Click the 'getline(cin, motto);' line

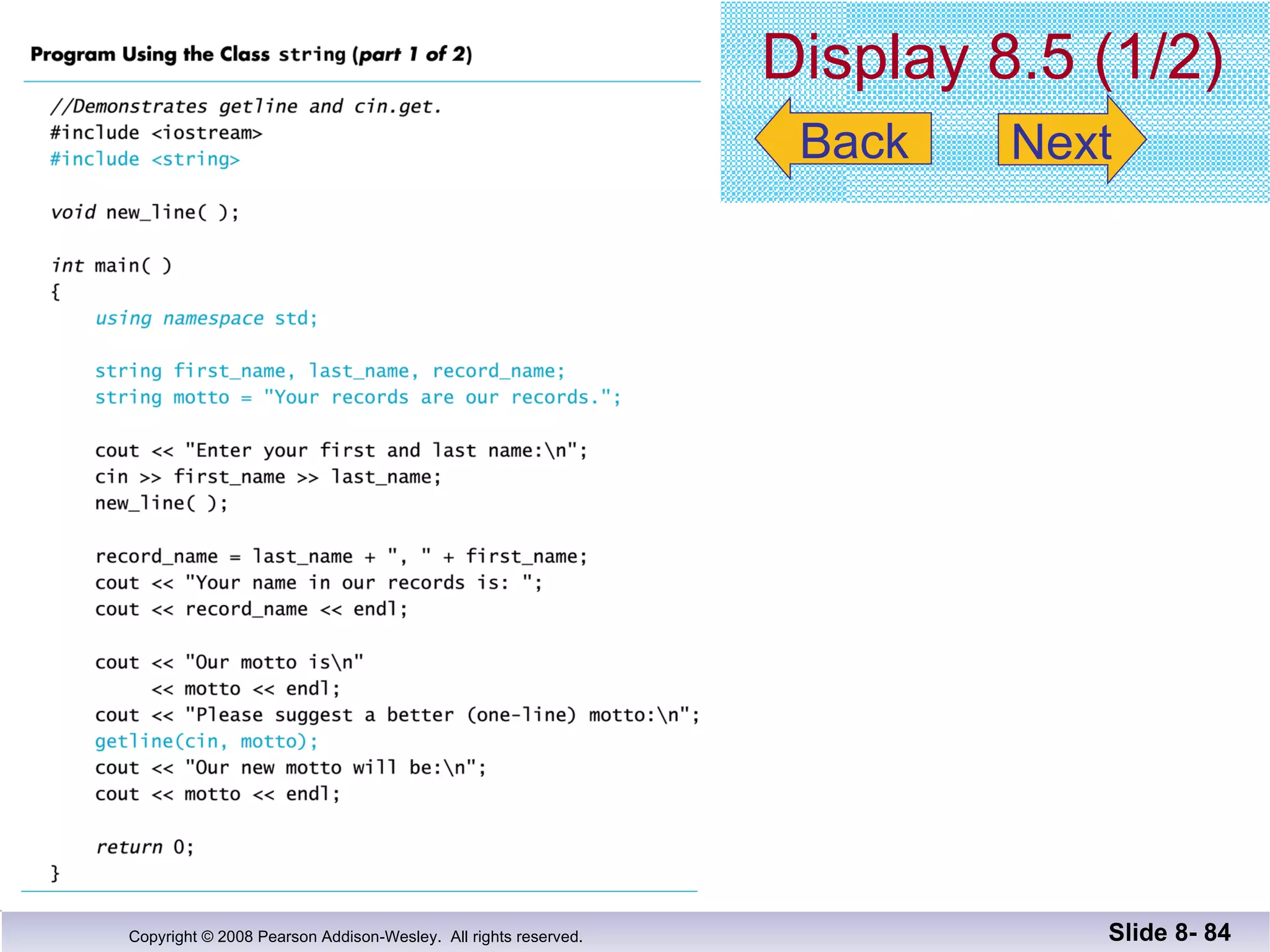[206, 742]
